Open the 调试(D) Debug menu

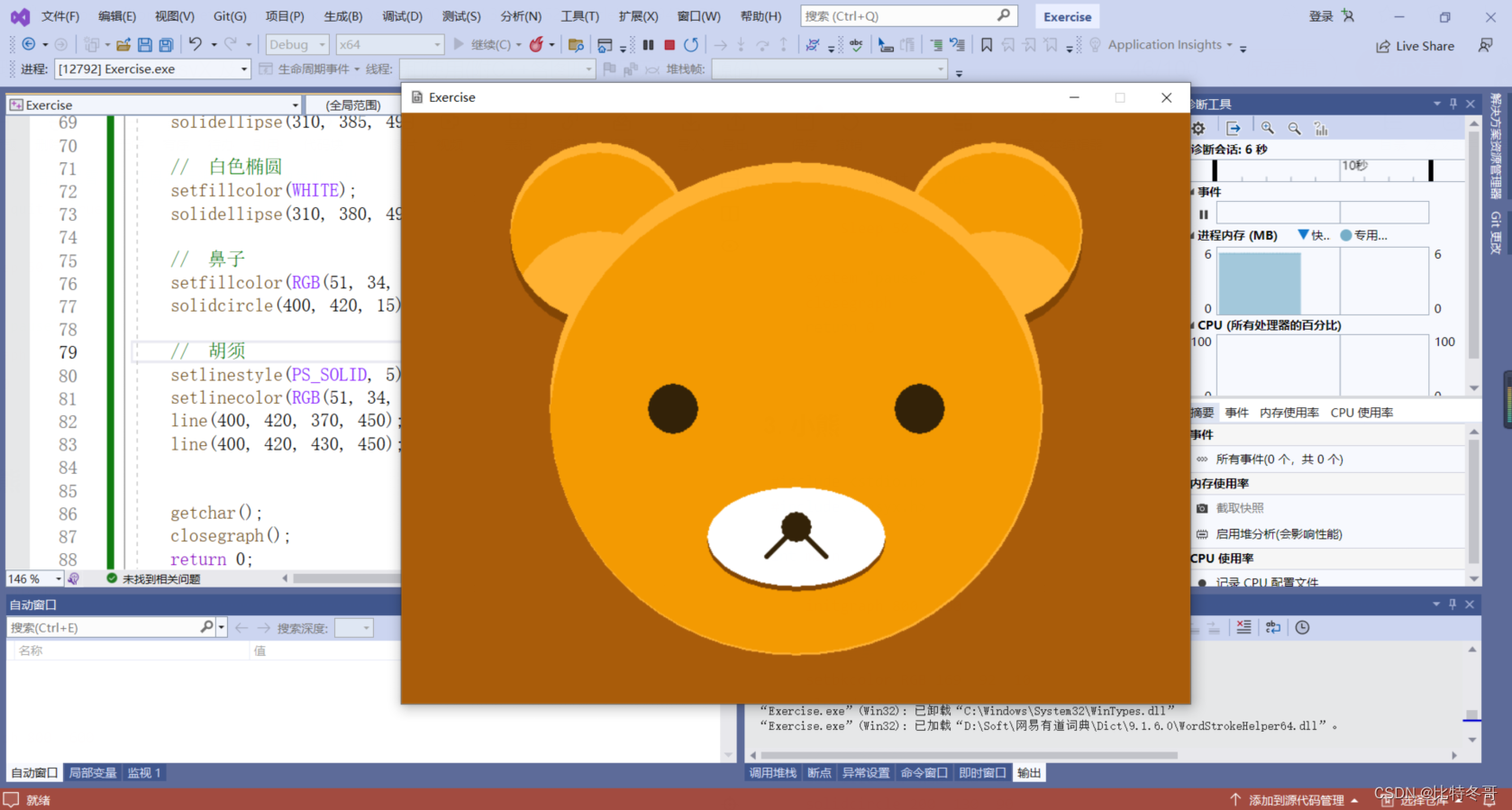(402, 16)
